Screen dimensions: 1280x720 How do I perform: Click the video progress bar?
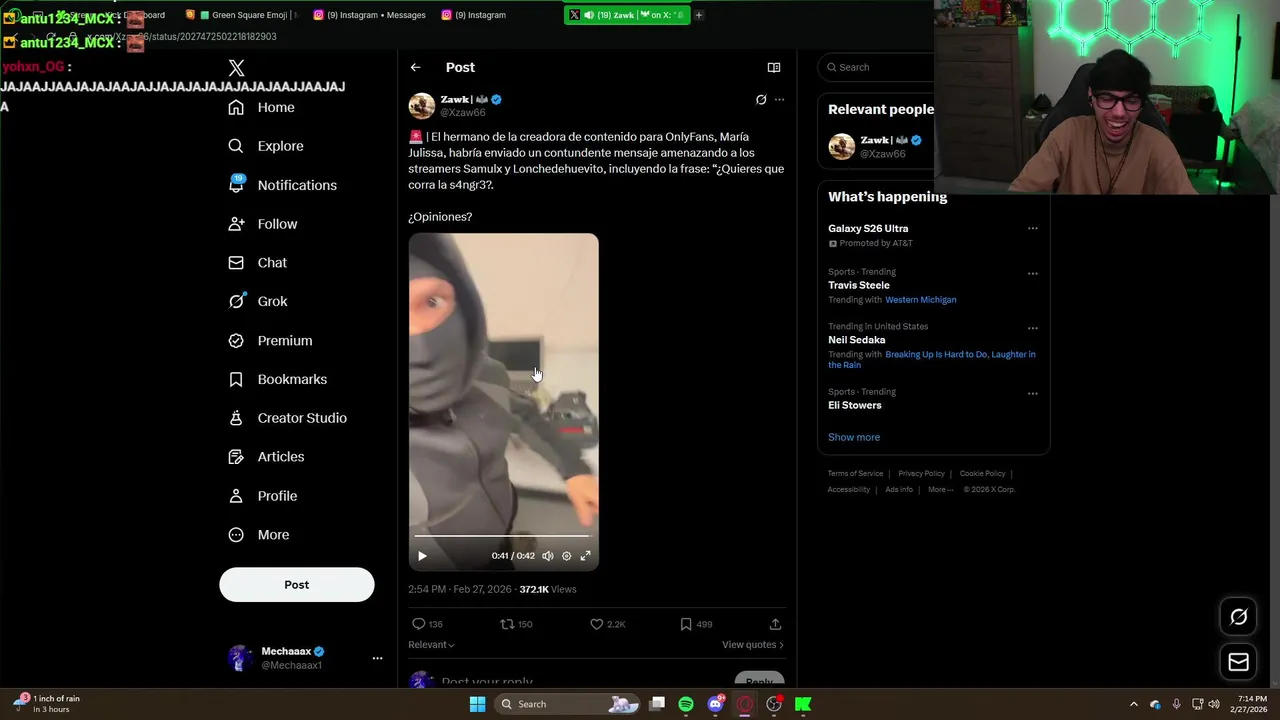coord(503,537)
